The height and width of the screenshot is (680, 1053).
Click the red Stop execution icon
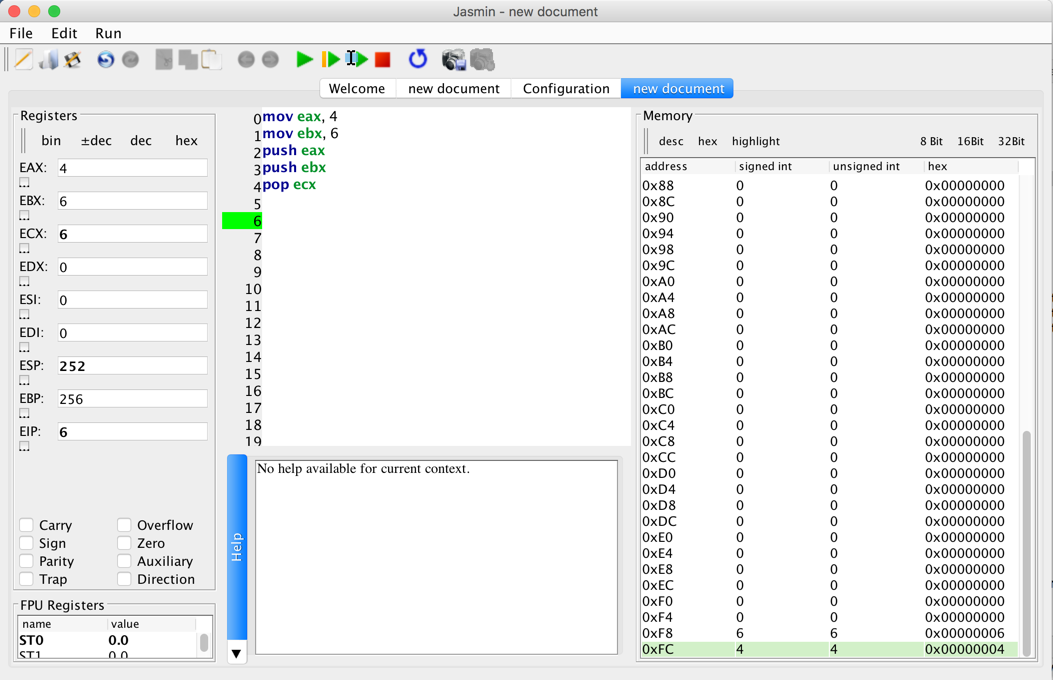point(382,60)
